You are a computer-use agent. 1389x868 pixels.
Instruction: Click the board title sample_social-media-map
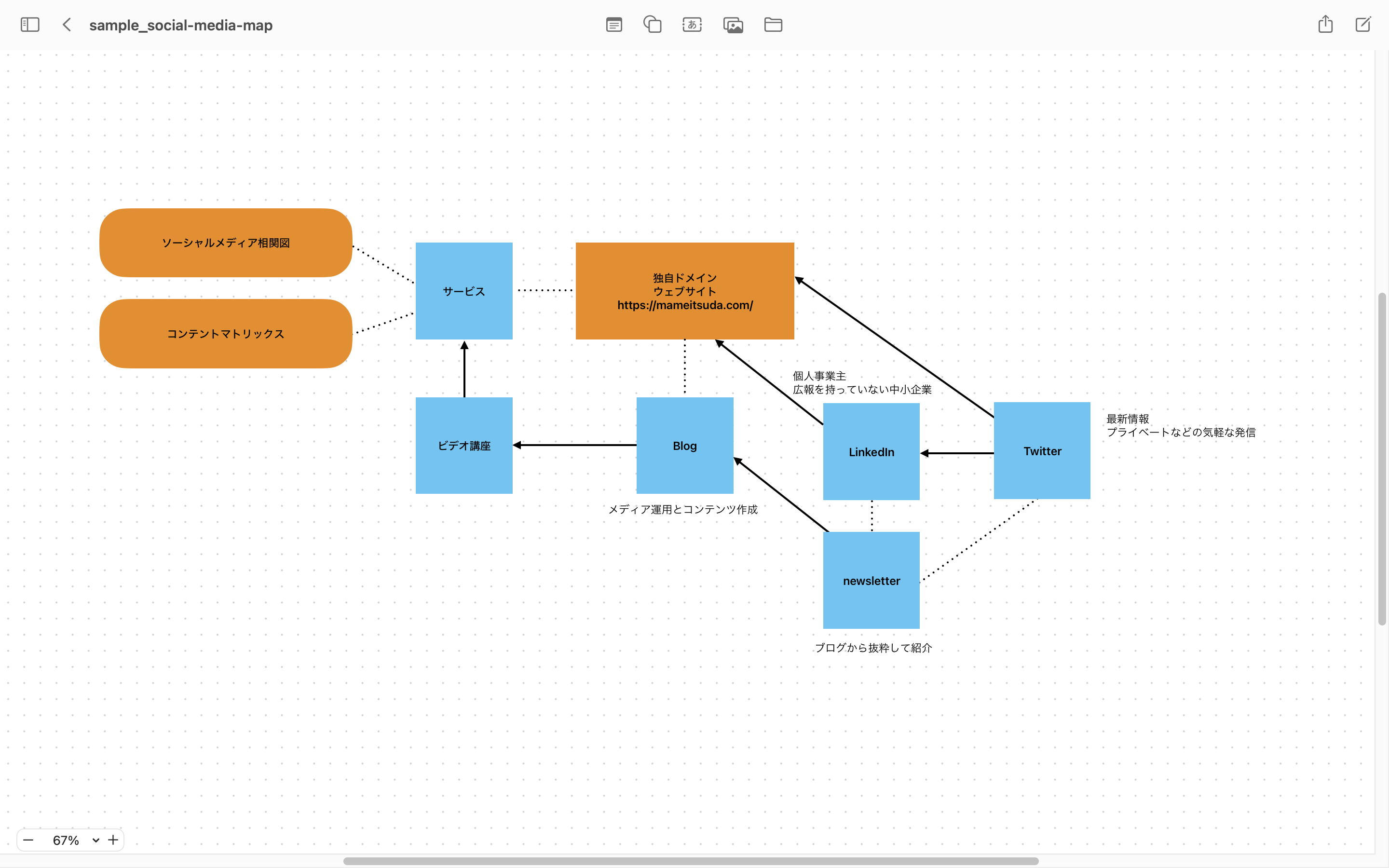pyautogui.click(x=181, y=25)
